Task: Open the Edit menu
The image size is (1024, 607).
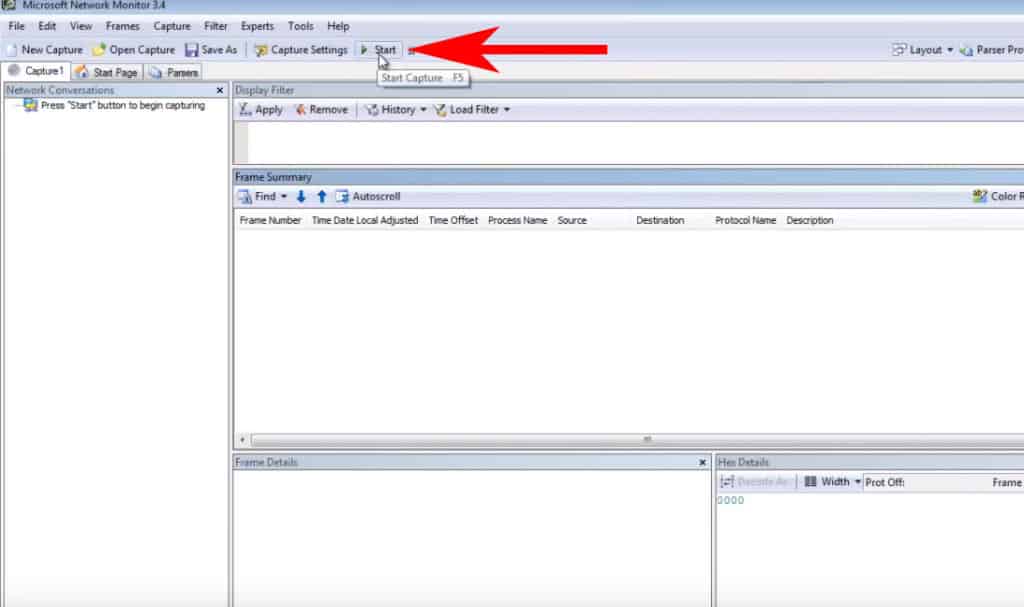Action: click(x=47, y=26)
